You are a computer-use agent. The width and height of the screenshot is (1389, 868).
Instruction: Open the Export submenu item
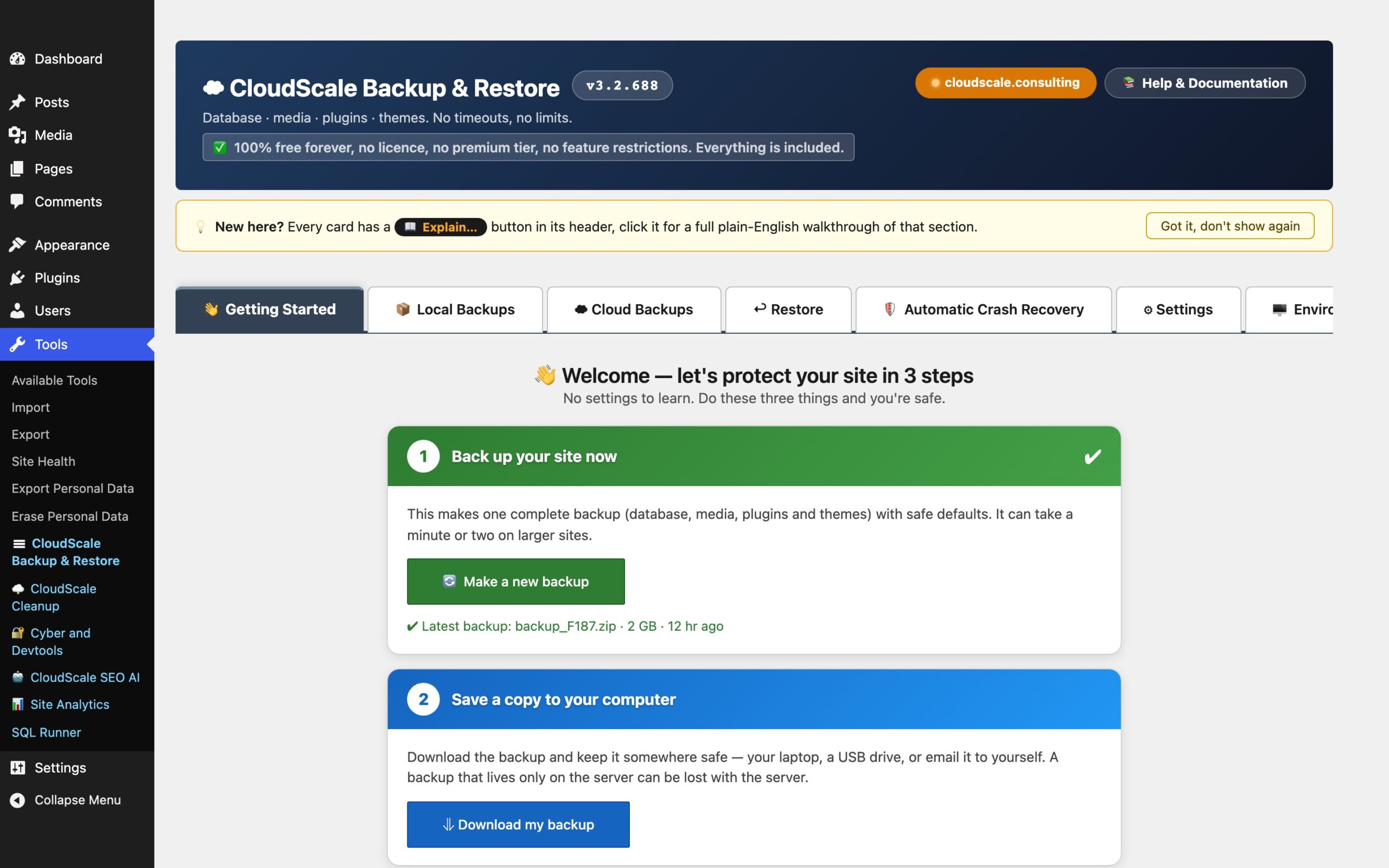30,434
